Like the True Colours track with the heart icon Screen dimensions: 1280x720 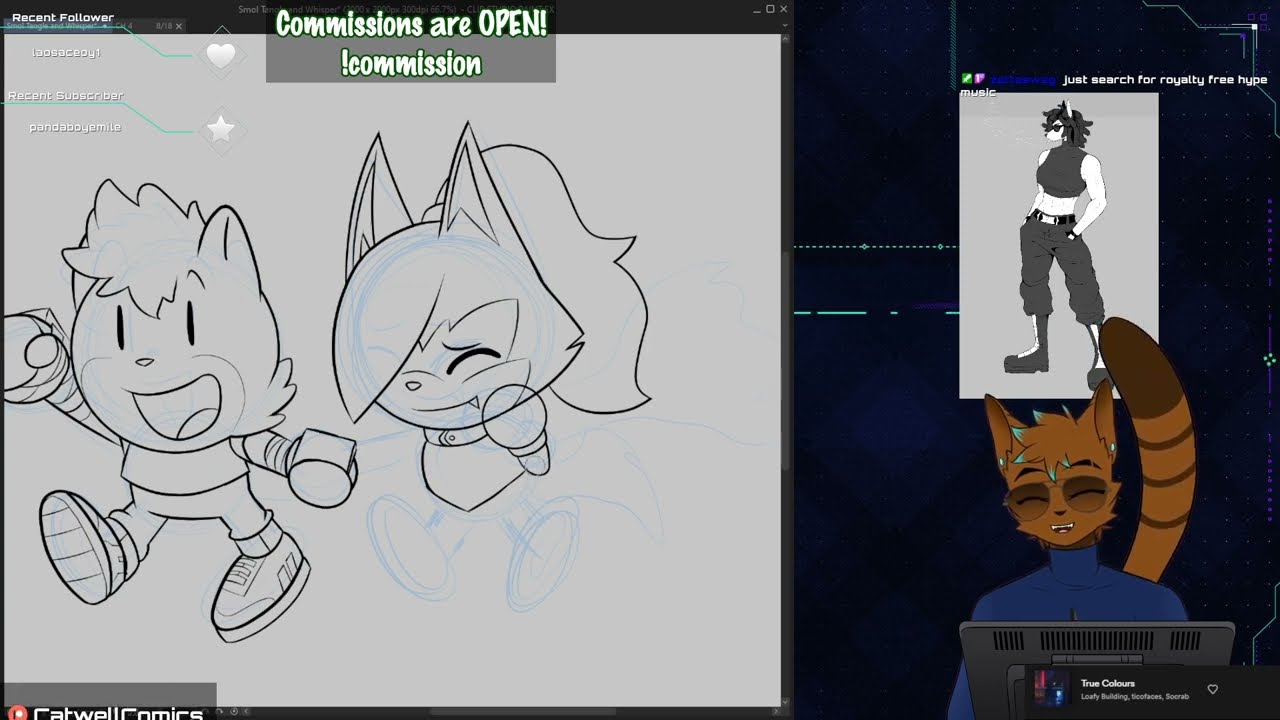tap(1212, 689)
